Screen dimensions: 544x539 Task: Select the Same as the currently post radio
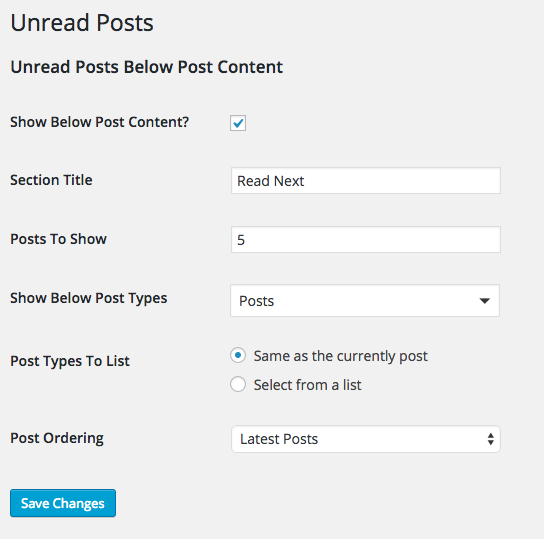click(x=238, y=355)
